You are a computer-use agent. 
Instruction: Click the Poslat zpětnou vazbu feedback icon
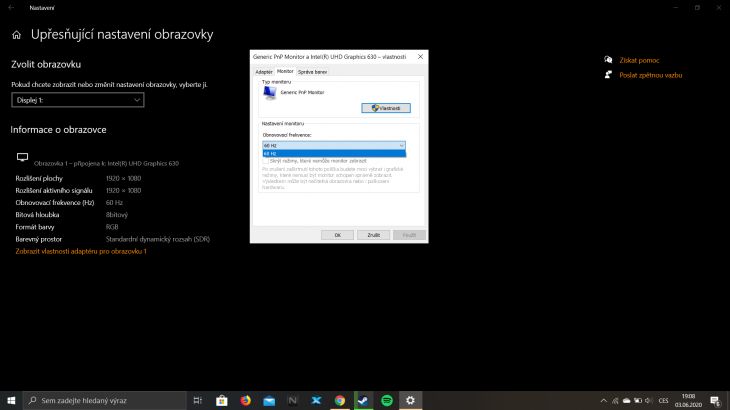[608, 74]
